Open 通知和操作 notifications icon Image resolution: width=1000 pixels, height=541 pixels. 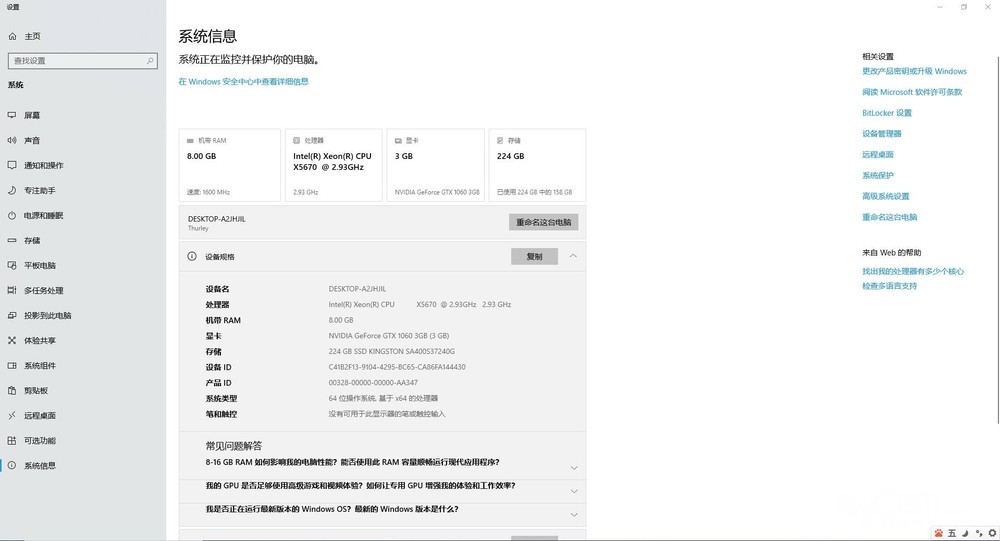pyautogui.click(x=12, y=165)
